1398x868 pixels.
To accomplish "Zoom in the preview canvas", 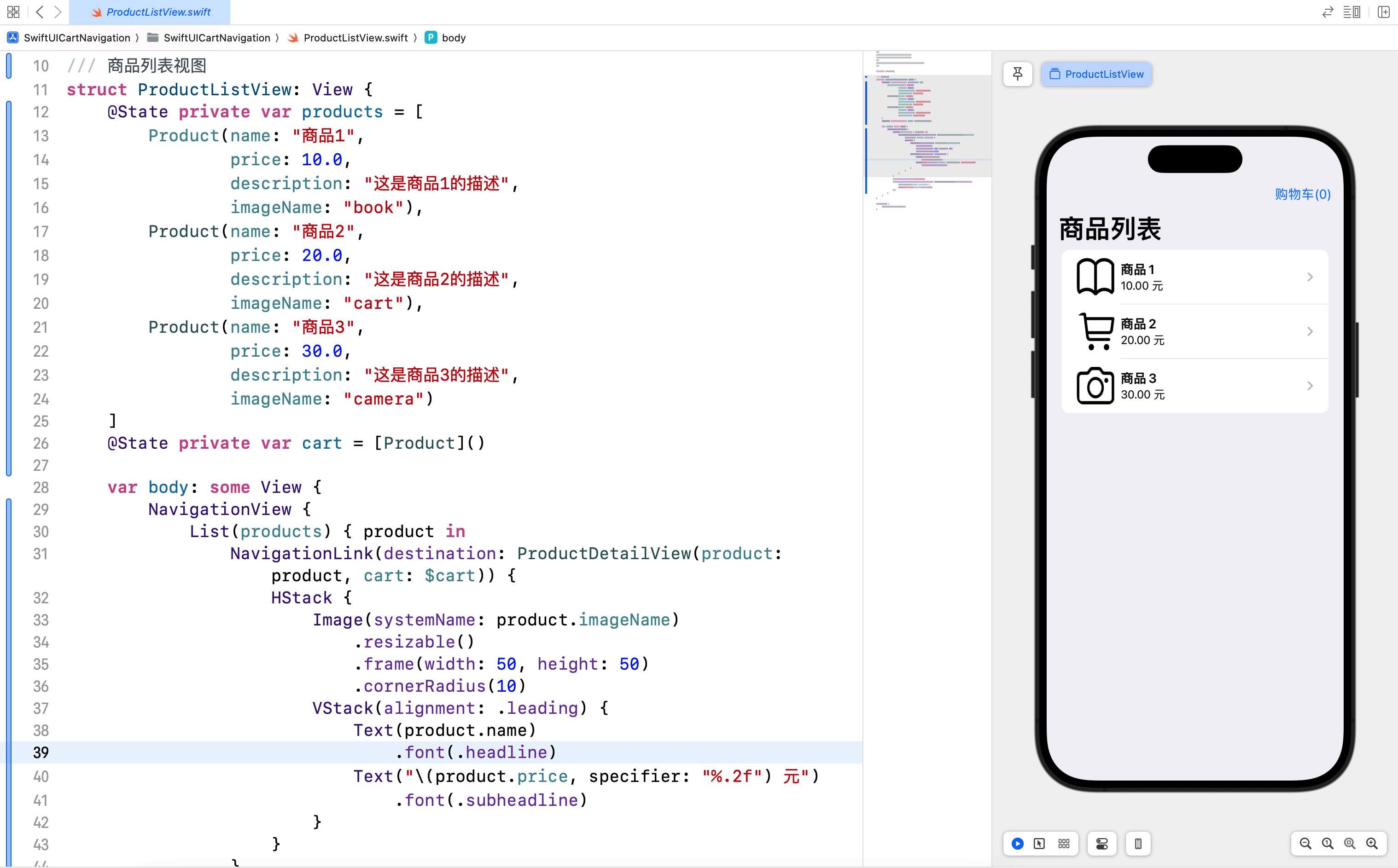I will 1372,844.
